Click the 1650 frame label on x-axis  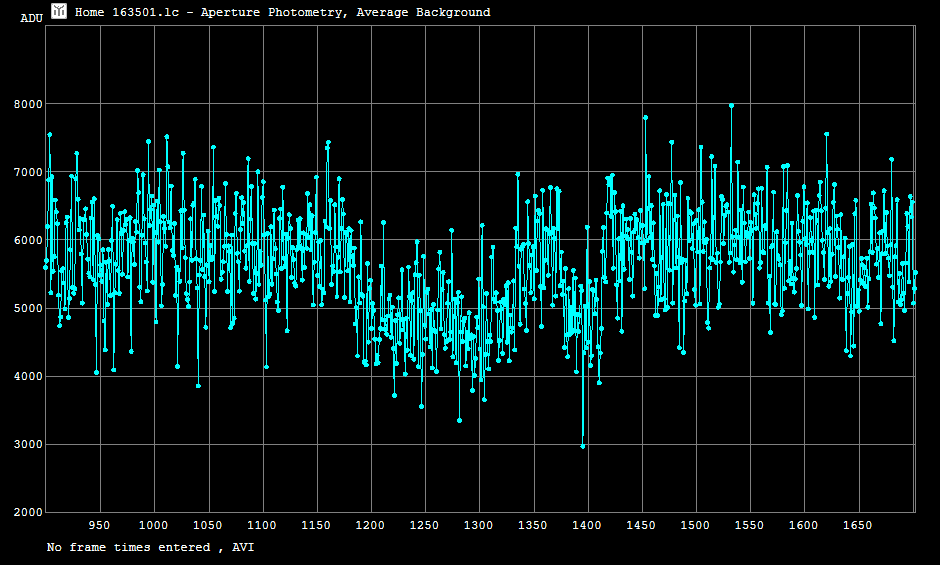pyautogui.click(x=857, y=525)
